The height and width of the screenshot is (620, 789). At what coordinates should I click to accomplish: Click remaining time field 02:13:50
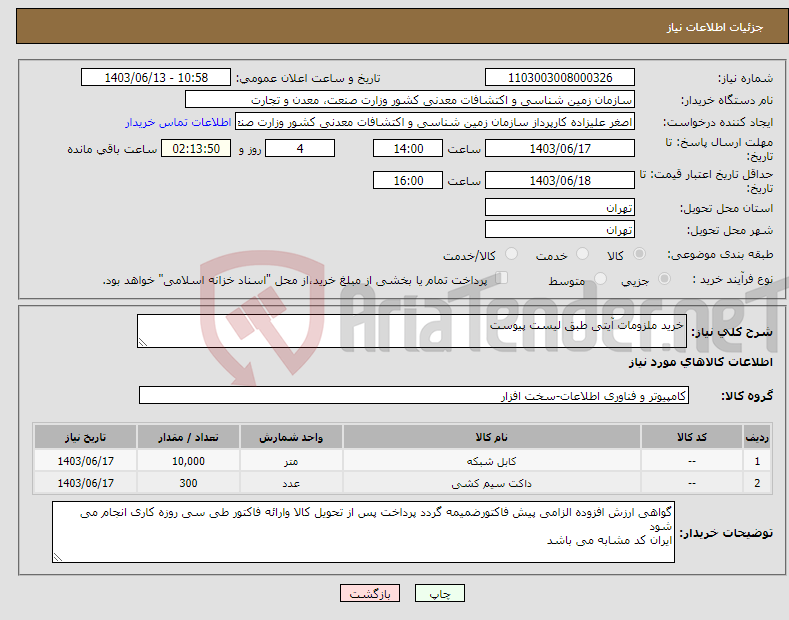coord(196,148)
